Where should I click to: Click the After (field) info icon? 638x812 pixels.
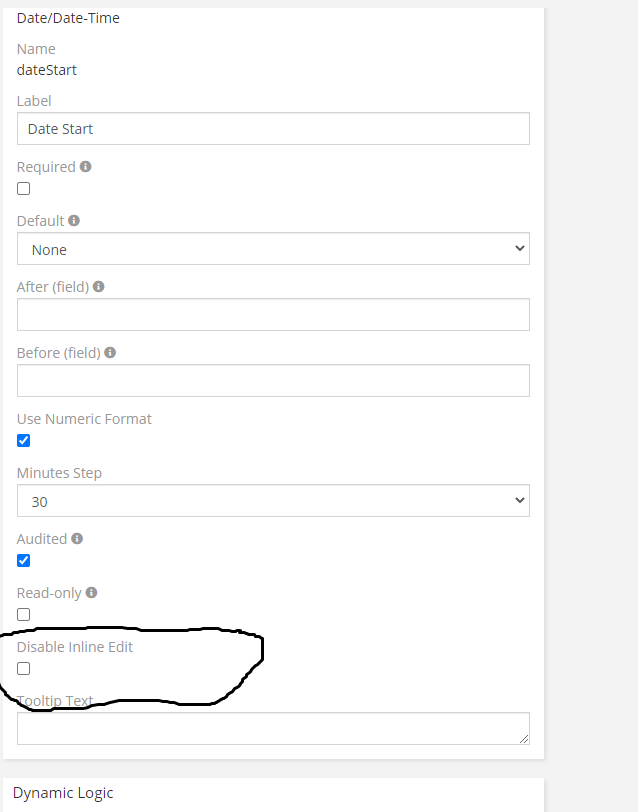click(x=98, y=286)
